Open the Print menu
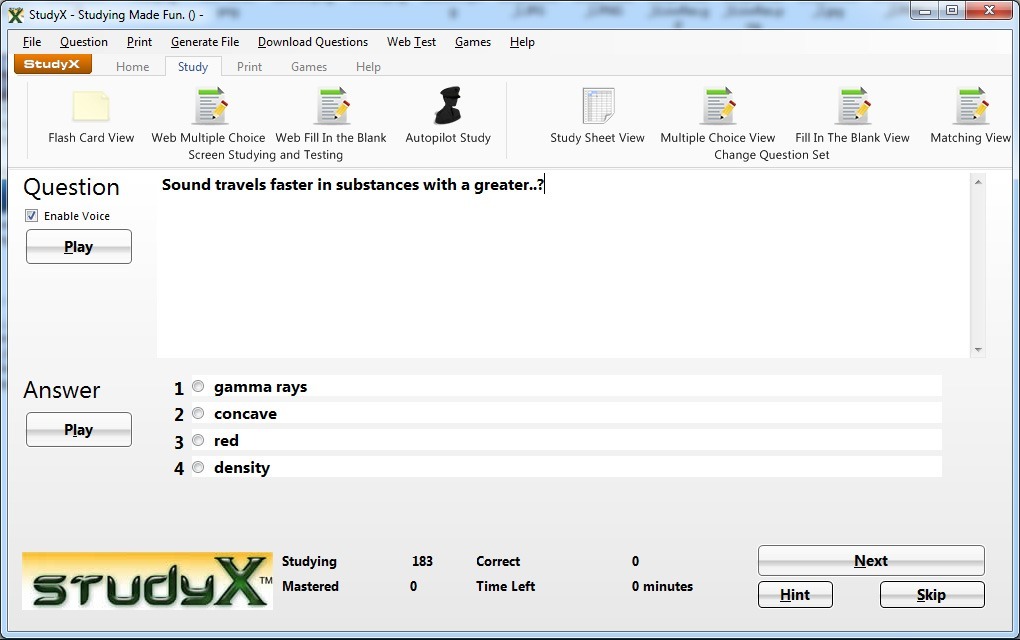Viewport: 1020px width, 640px height. [x=139, y=42]
